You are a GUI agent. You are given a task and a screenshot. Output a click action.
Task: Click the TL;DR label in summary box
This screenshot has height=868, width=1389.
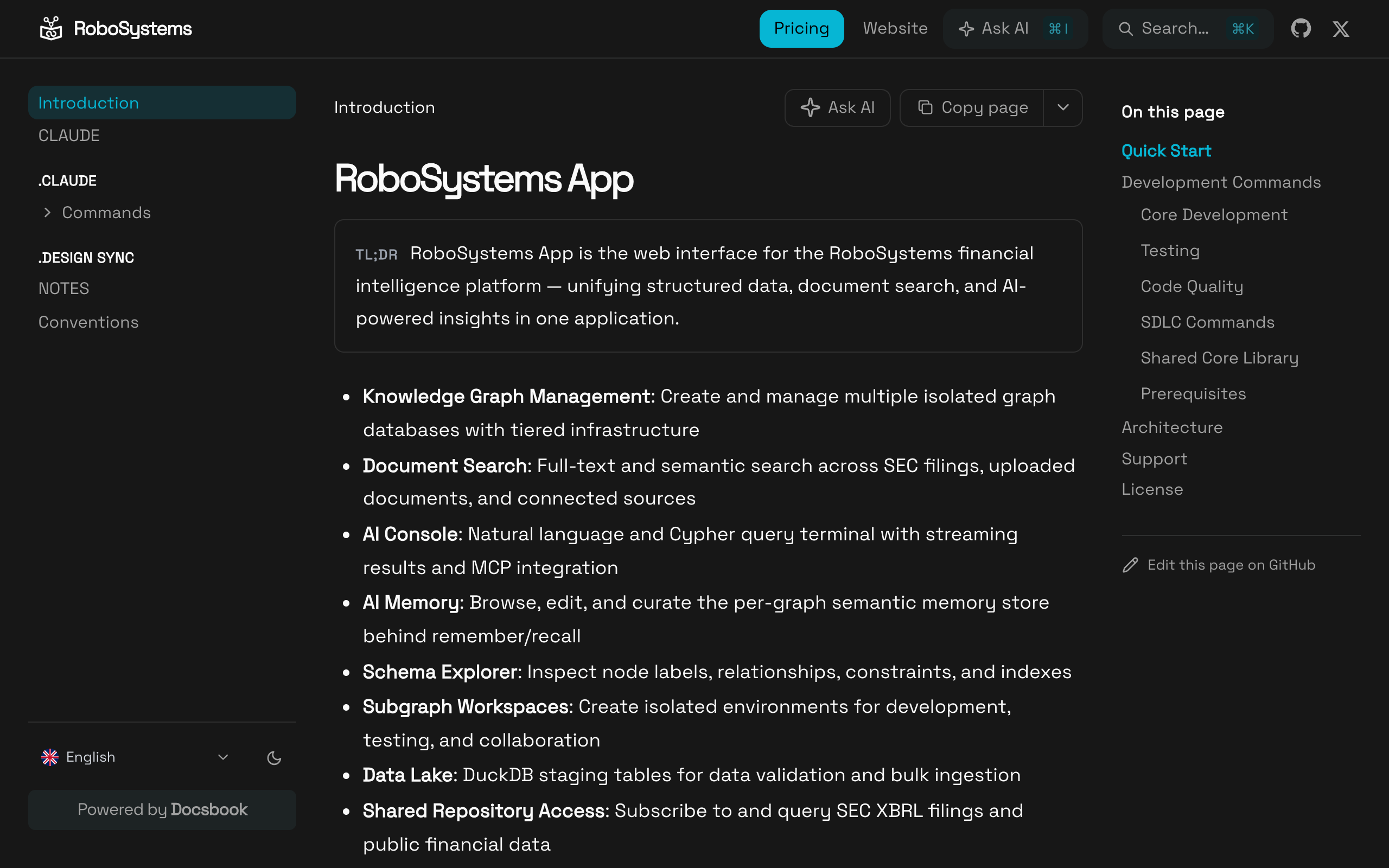point(377,254)
